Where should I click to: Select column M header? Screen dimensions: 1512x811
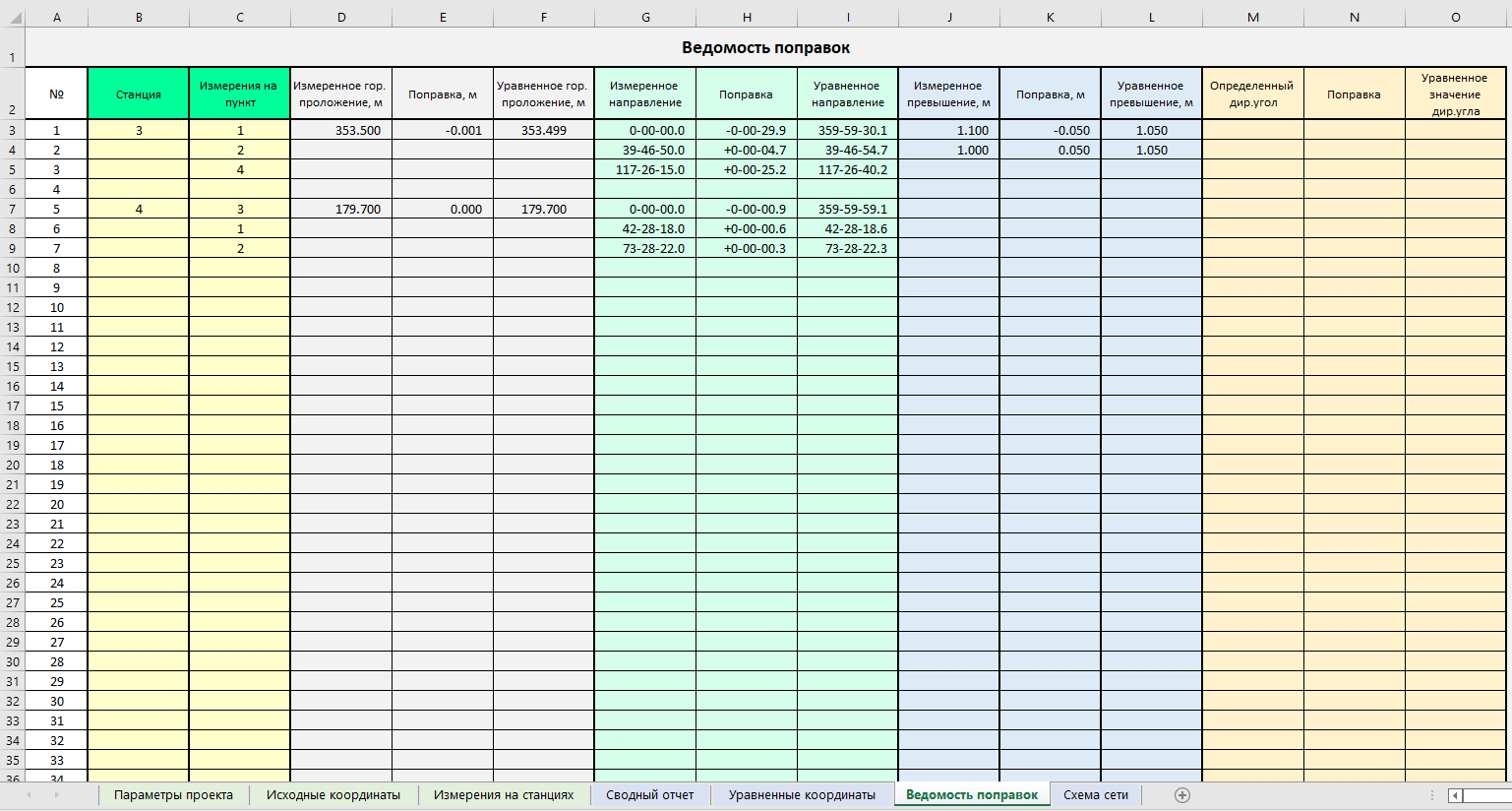[1252, 18]
